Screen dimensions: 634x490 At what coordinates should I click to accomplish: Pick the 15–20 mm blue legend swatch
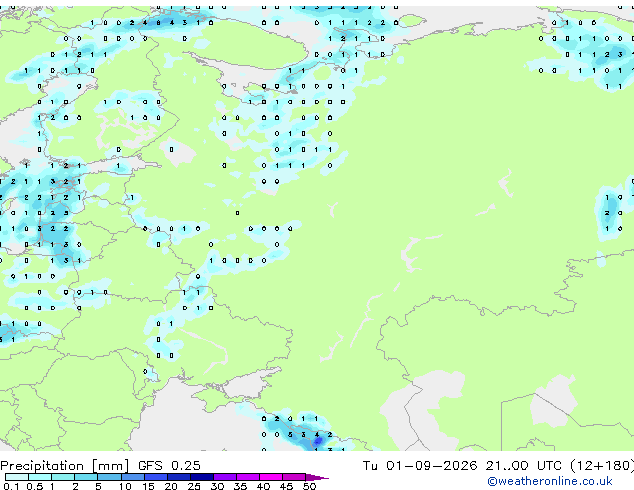[x=156, y=477]
